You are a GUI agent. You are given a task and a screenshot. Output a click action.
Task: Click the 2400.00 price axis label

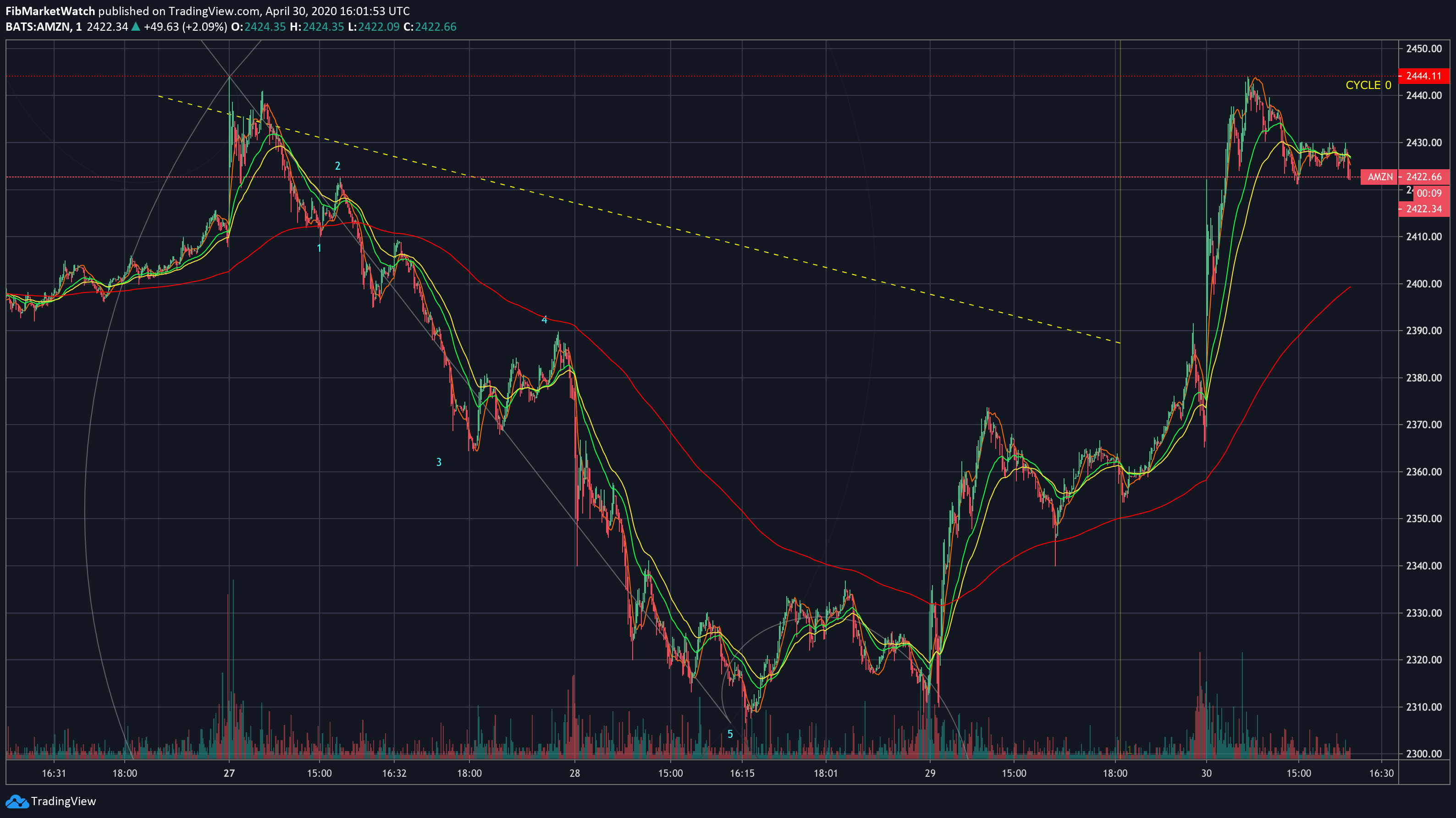[x=1424, y=284]
